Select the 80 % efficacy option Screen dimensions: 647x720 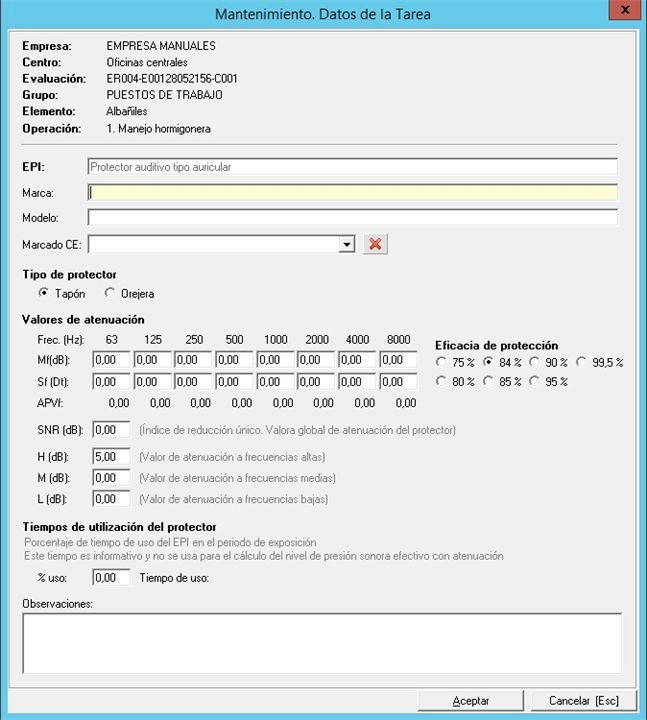tap(441, 381)
